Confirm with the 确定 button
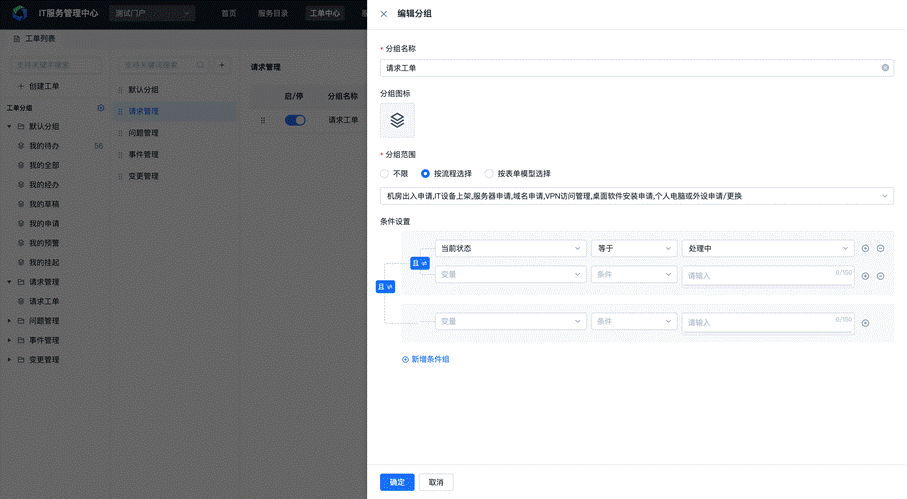 pyautogui.click(x=397, y=482)
